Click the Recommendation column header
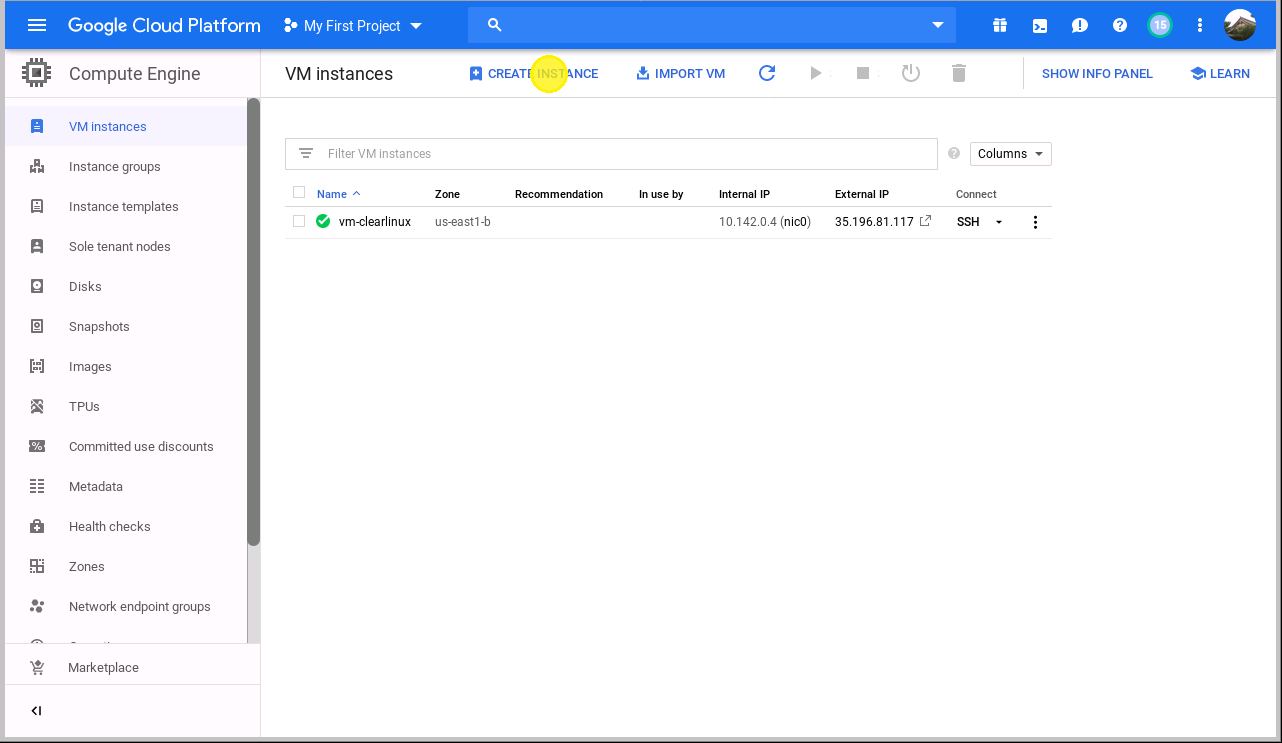The height and width of the screenshot is (743, 1282). (559, 194)
